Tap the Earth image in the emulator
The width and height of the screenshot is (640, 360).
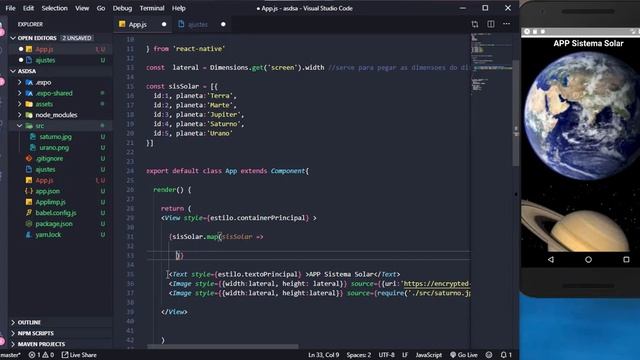tap(582, 116)
